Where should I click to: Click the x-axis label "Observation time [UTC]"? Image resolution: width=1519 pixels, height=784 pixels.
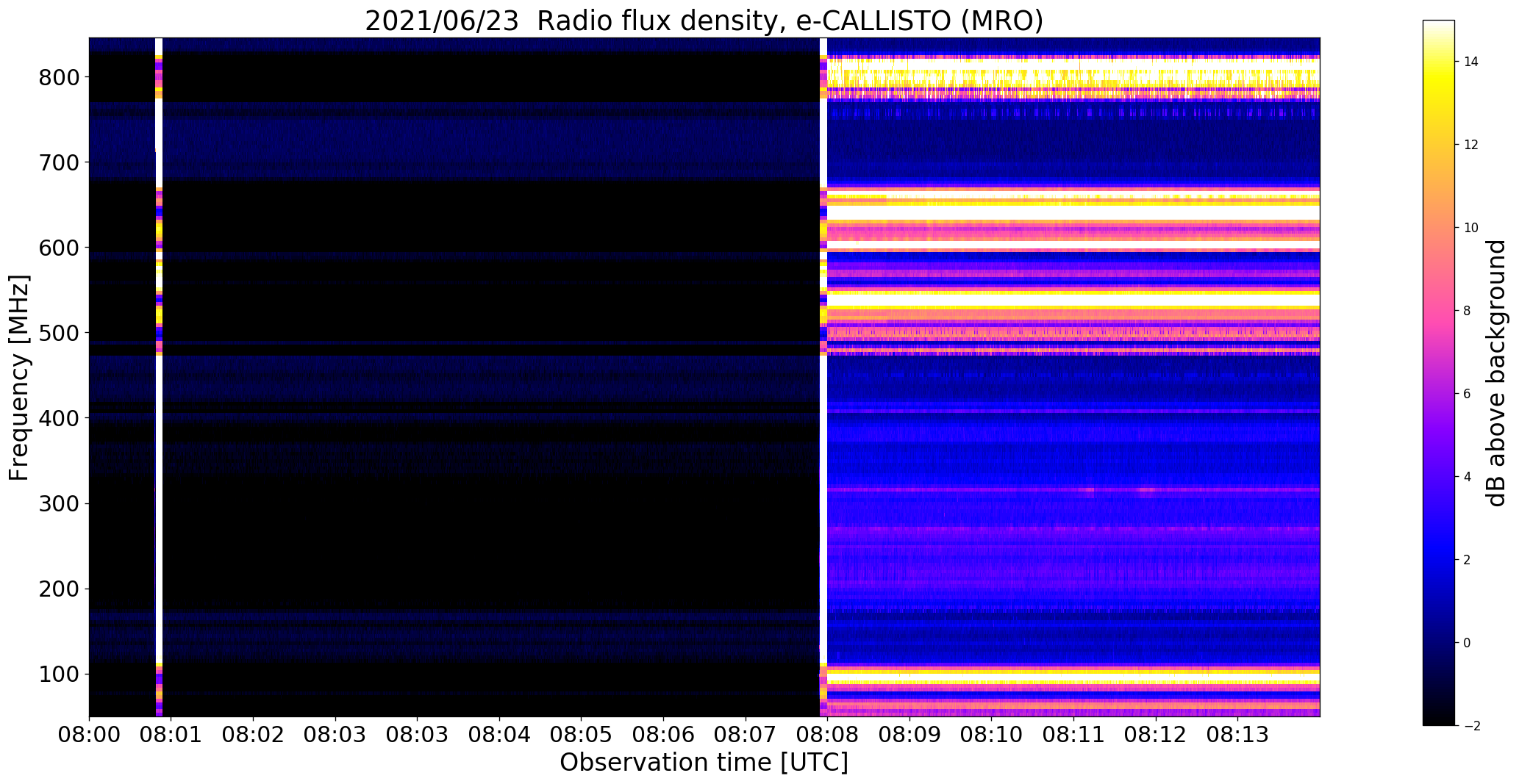704,762
